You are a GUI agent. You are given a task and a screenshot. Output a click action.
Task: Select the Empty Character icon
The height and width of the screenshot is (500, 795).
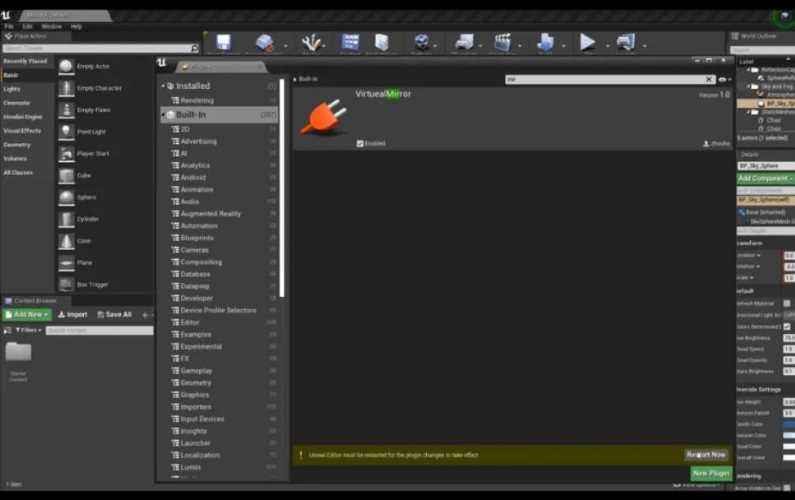pos(66,88)
